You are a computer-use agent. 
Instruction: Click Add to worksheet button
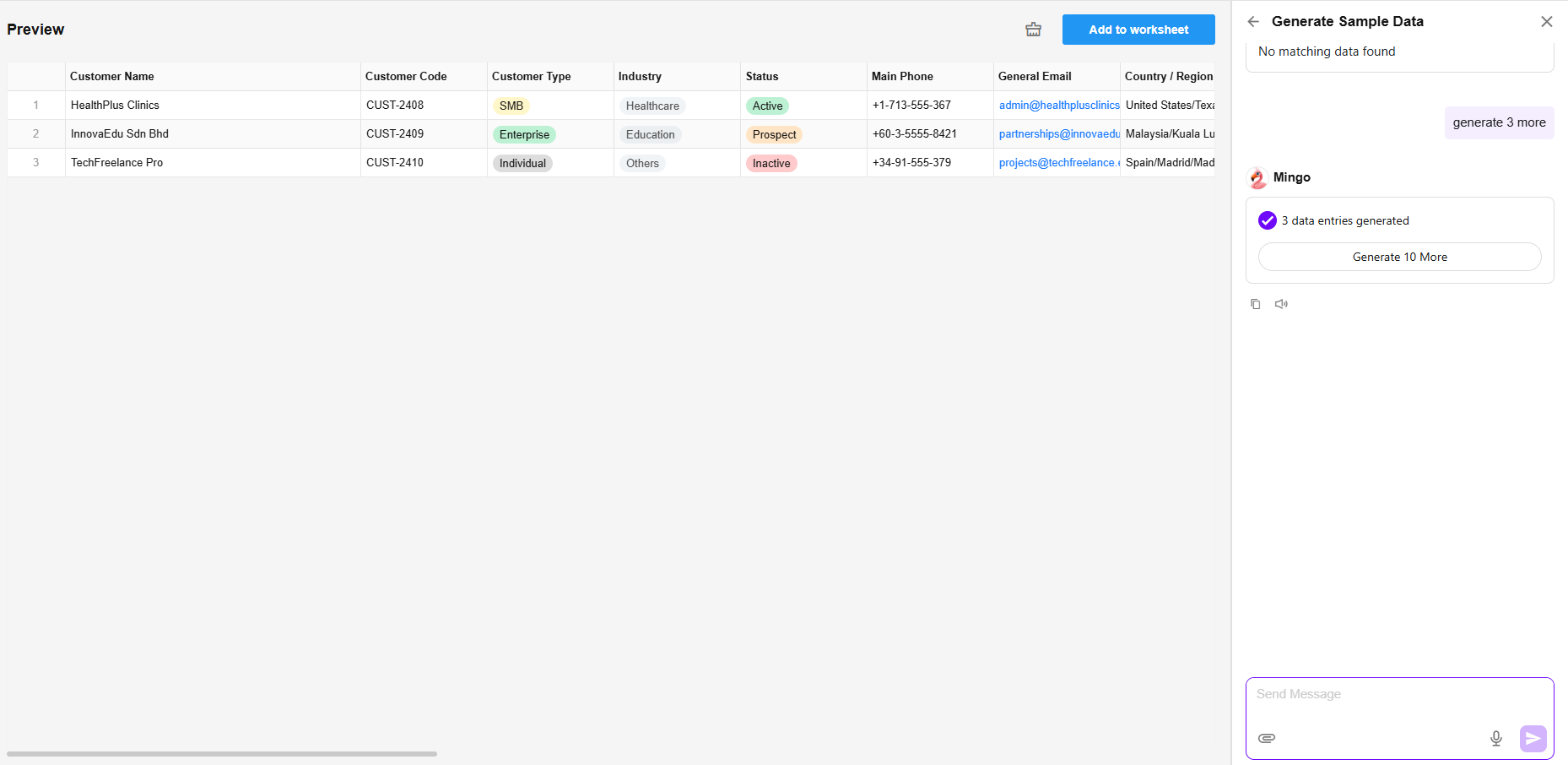1138,30
